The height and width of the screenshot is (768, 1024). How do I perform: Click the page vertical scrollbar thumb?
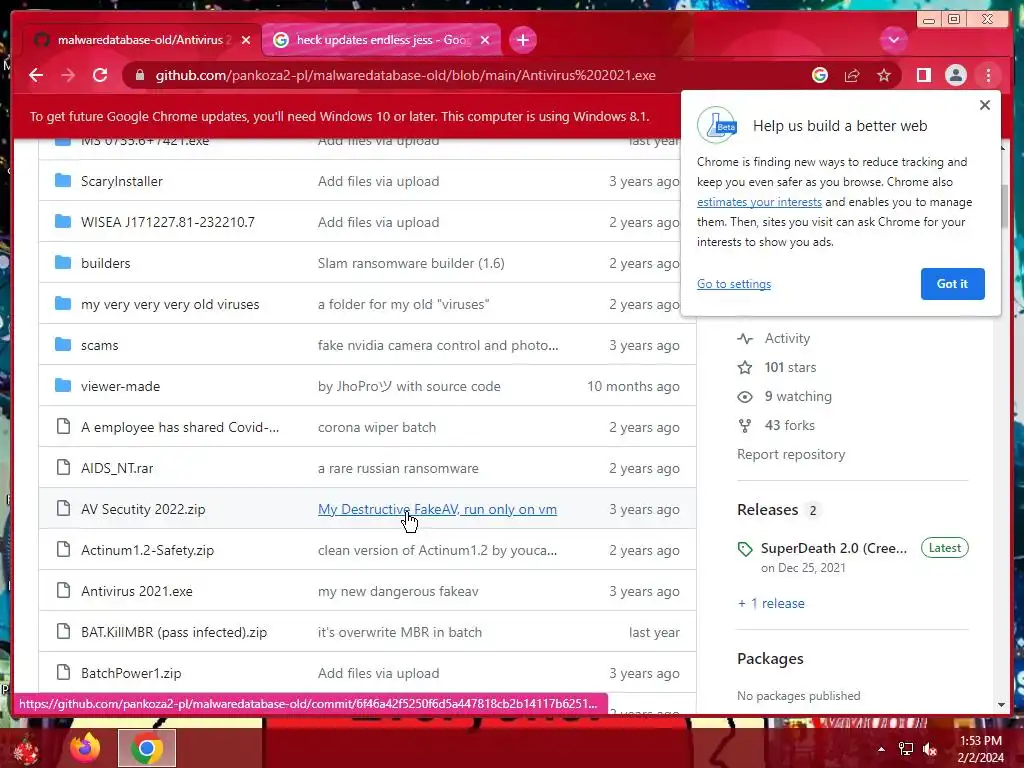pos(1002,206)
